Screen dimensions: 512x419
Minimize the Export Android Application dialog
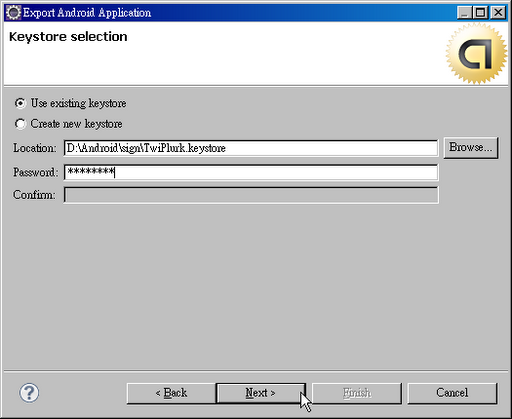click(464, 13)
